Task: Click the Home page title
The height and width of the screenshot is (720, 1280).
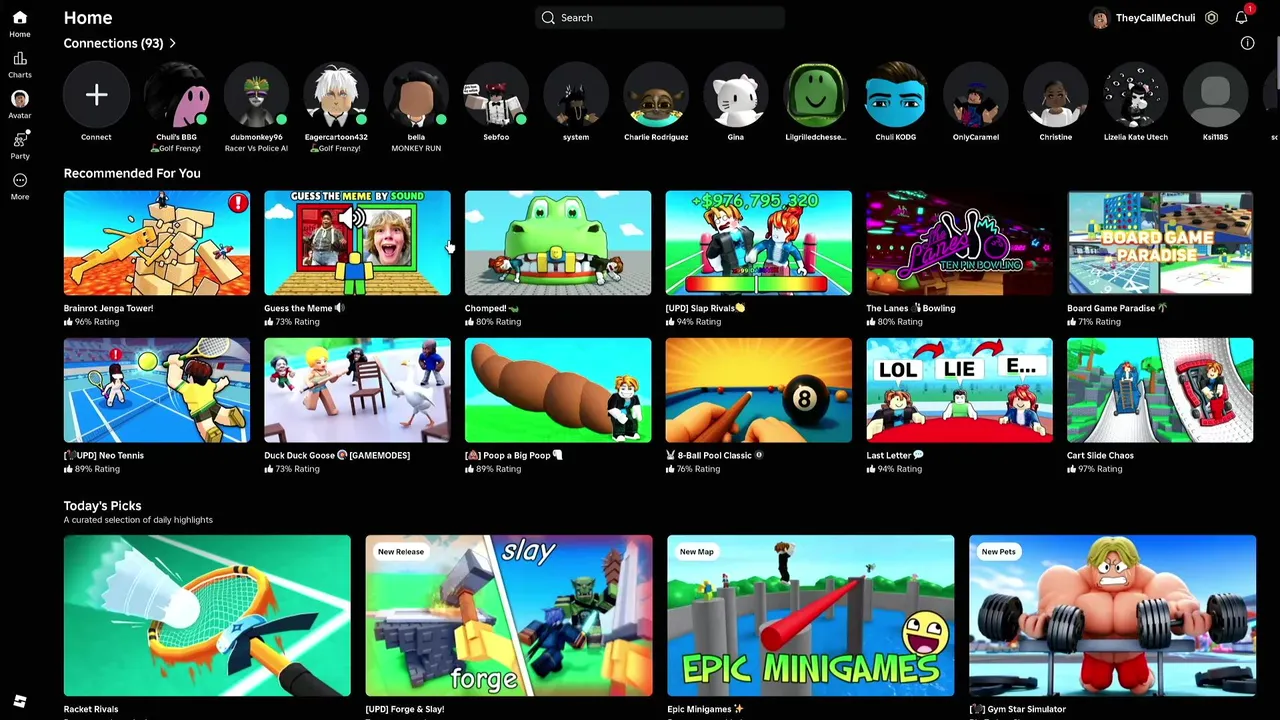Action: [x=88, y=18]
